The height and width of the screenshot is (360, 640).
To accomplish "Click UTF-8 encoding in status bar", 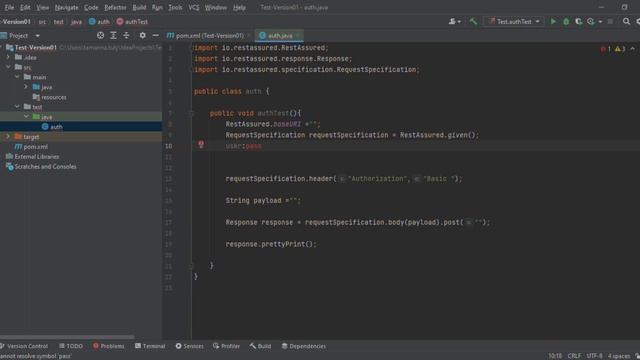I will [594, 356].
